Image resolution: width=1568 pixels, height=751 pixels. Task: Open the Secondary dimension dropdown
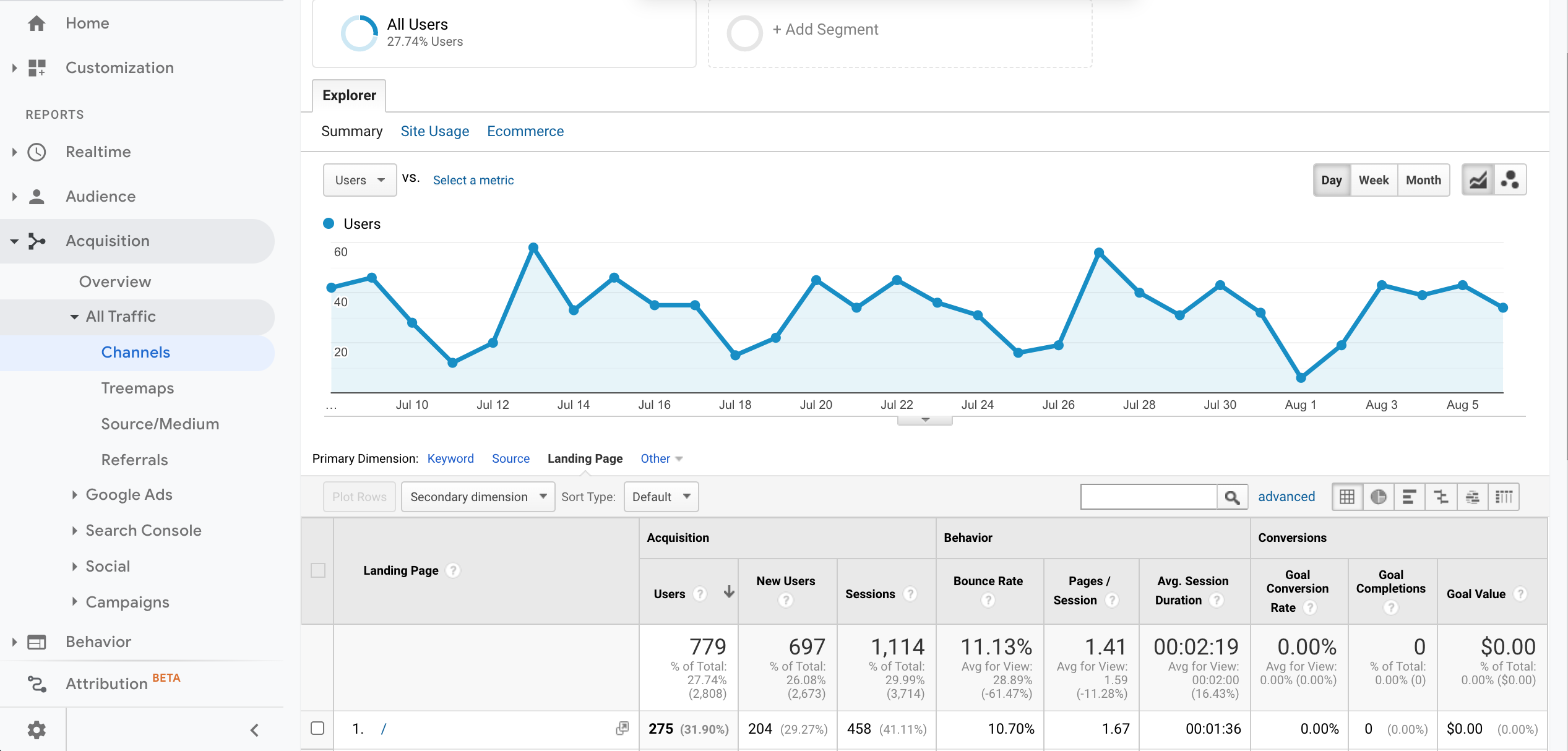pyautogui.click(x=477, y=496)
